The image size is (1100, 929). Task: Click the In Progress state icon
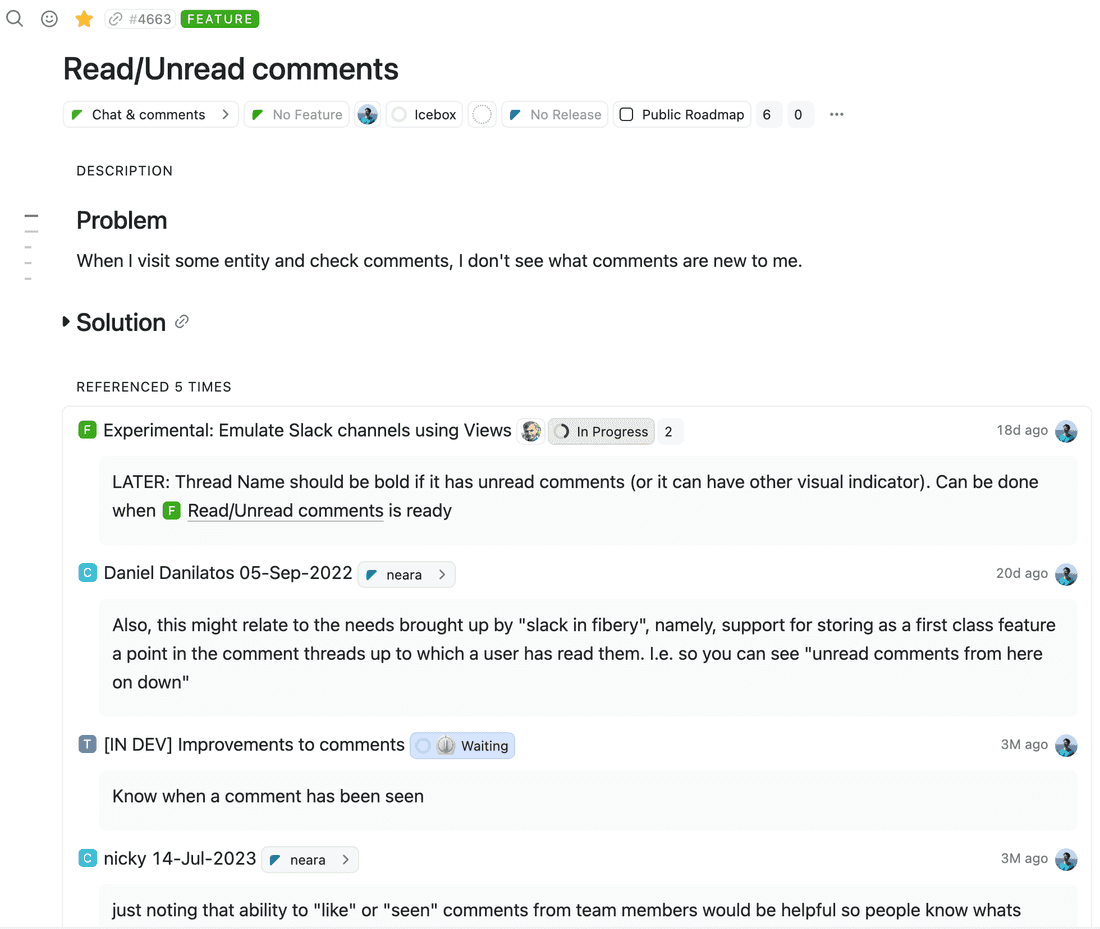(x=563, y=431)
